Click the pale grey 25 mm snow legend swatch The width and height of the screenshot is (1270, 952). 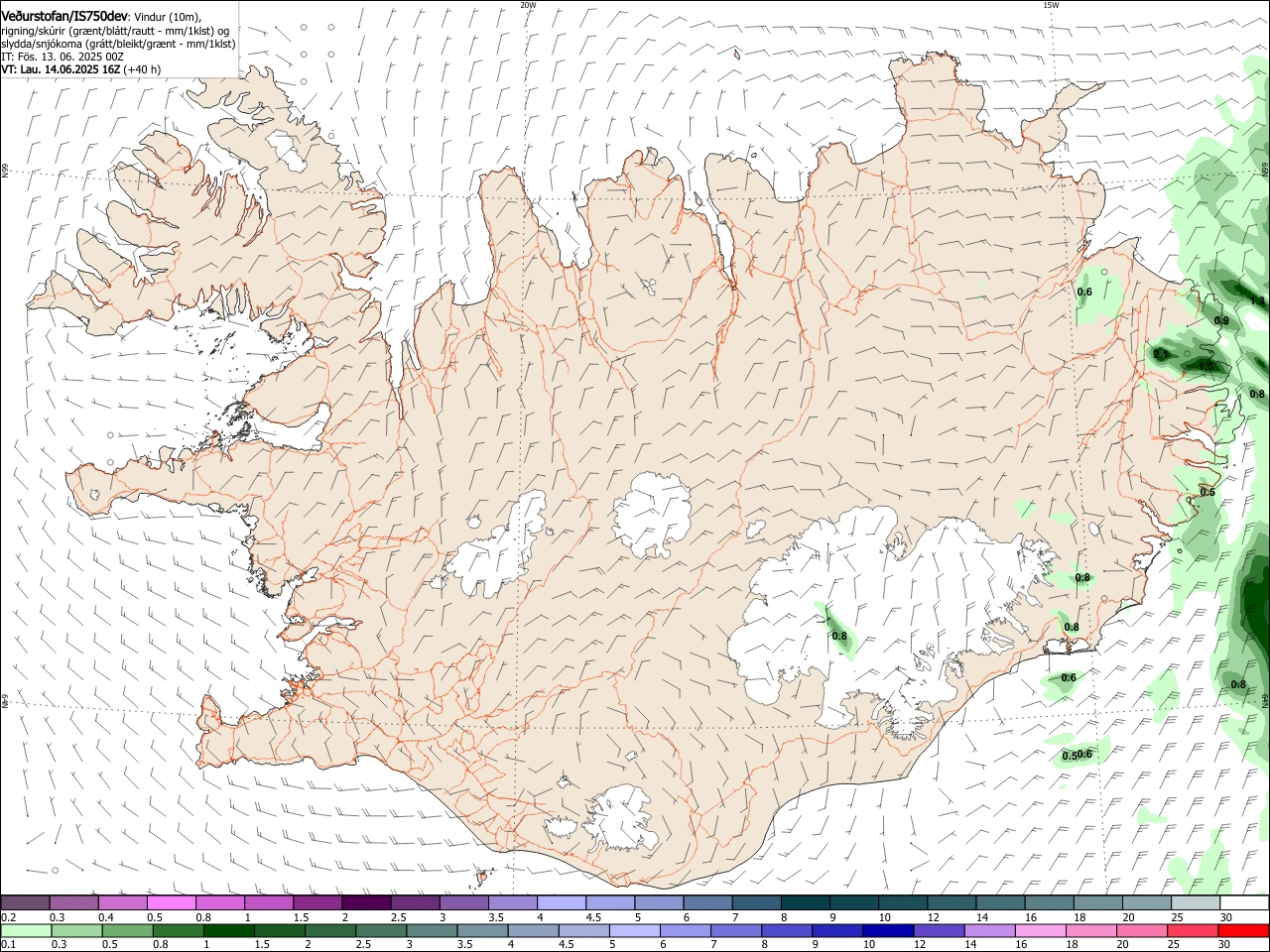tap(1197, 902)
